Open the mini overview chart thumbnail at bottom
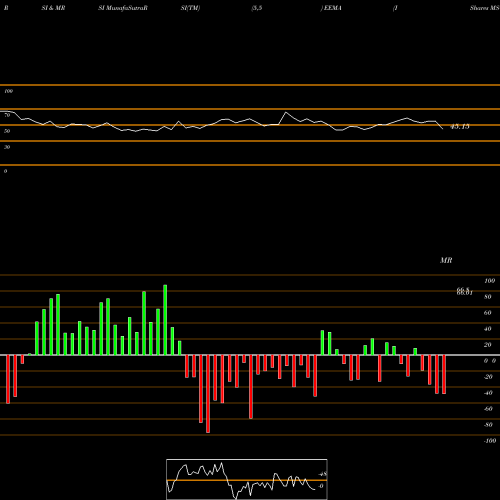500x500 pixels. (x=247, y=479)
